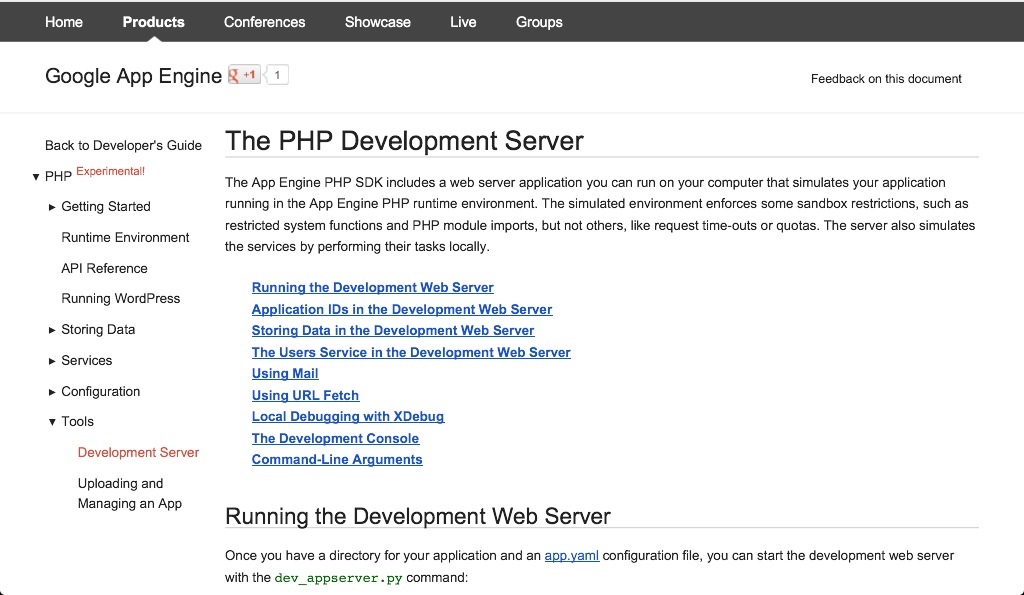1024x595 pixels.
Task: Jump to The Users Service link
Action: pyautogui.click(x=411, y=352)
